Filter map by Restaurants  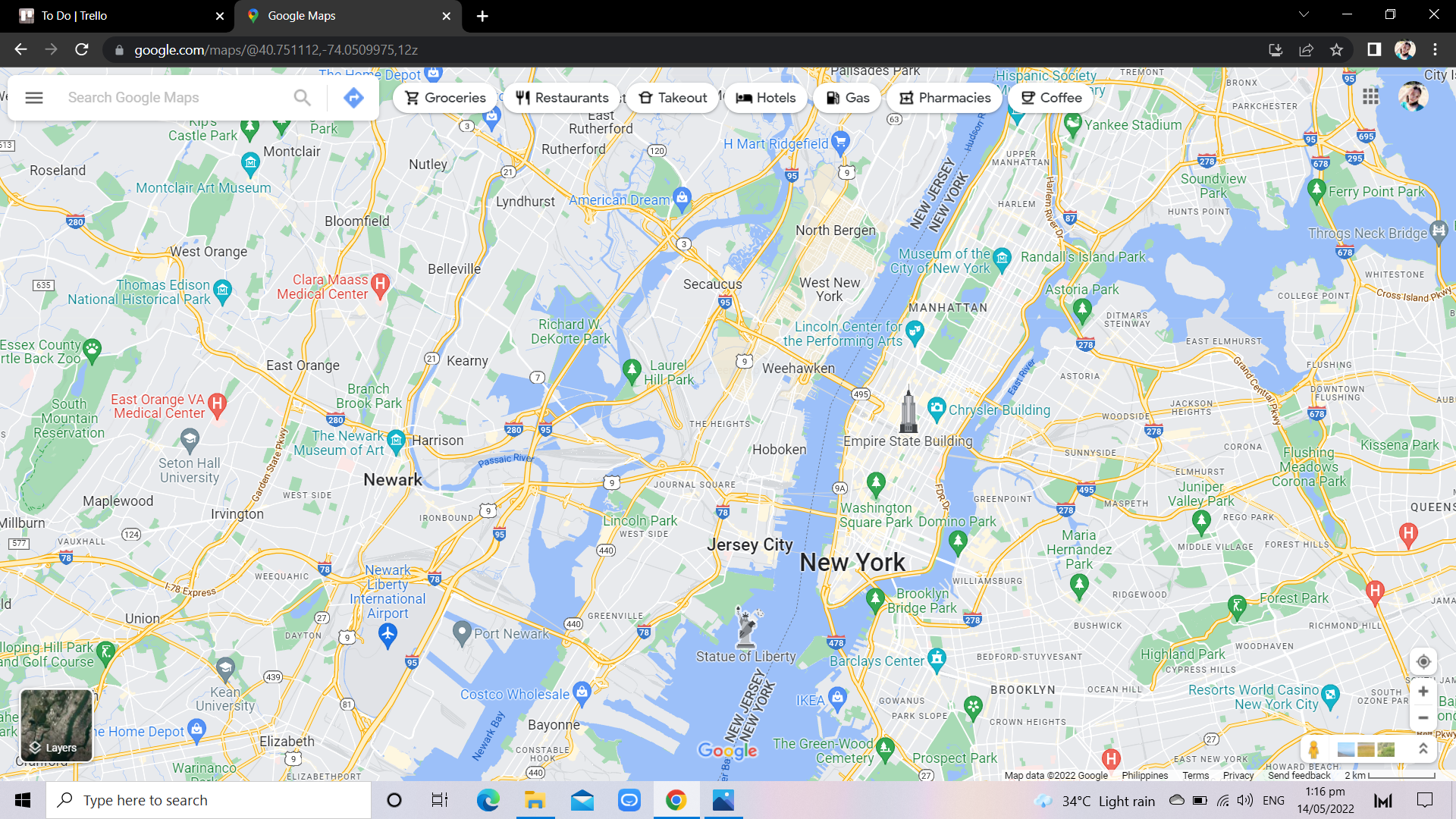[x=562, y=98]
